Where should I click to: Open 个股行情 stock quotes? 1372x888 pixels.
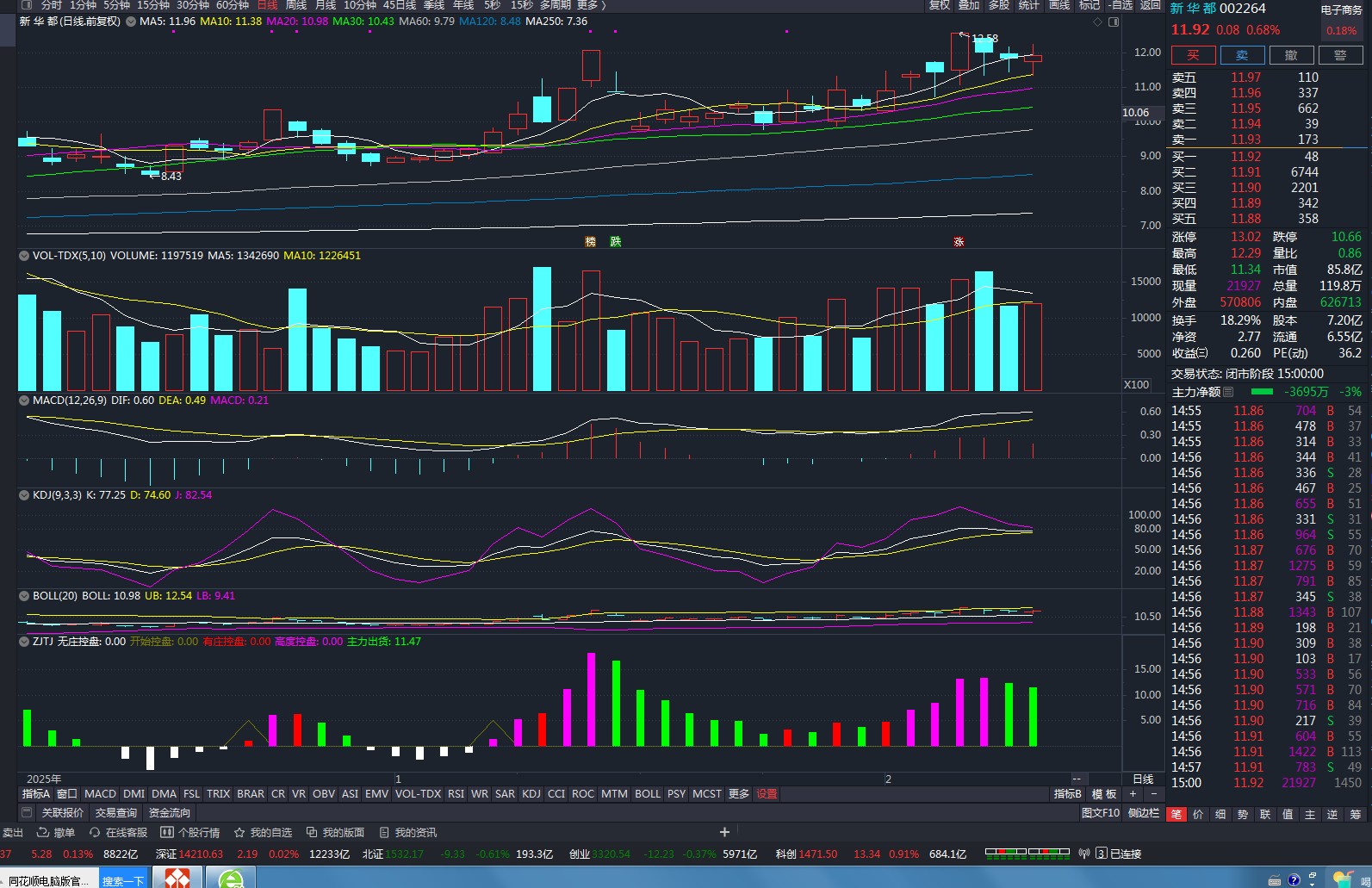pos(190,833)
